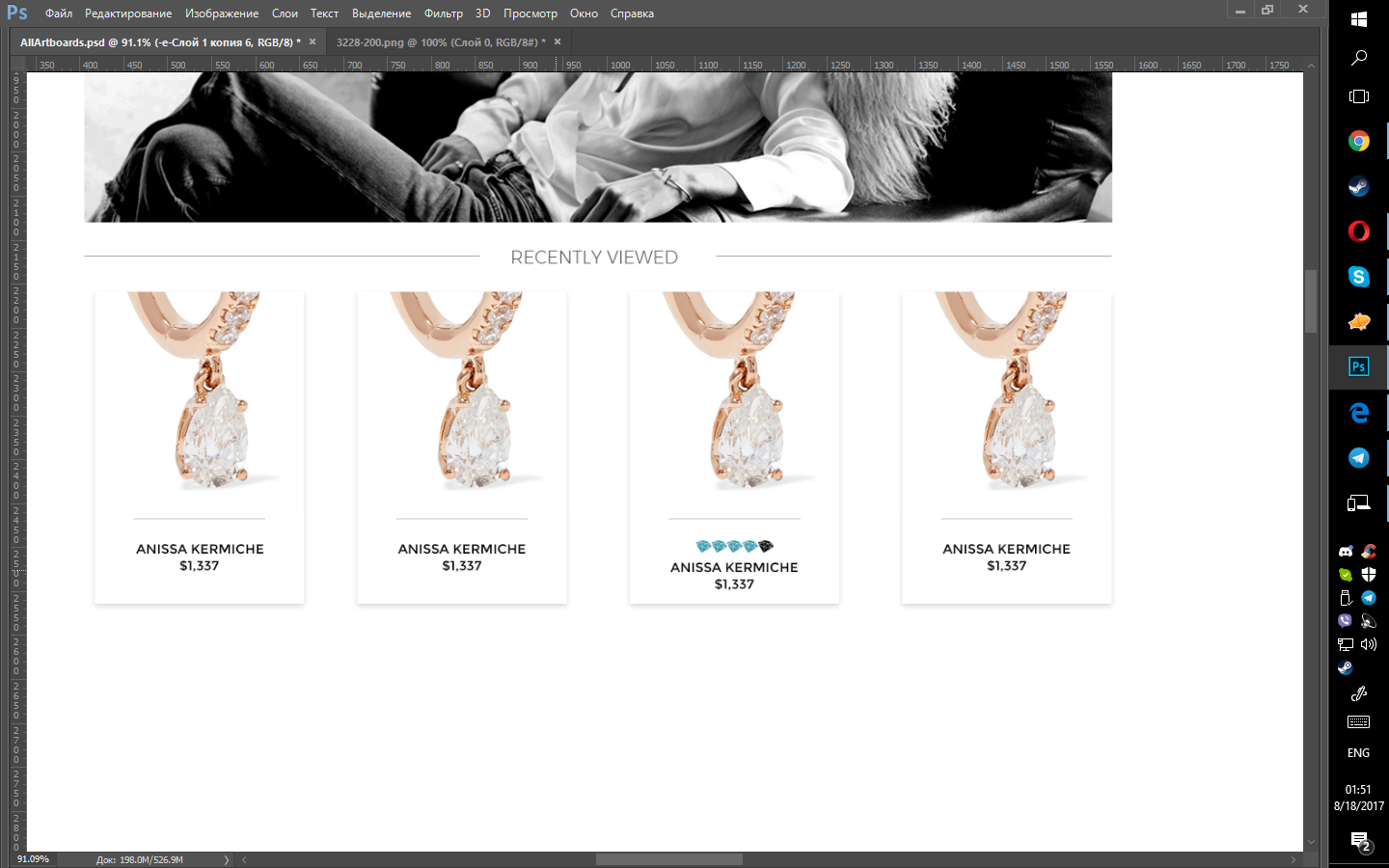Click vertical scrollbar down arrow
The height and width of the screenshot is (868, 1389).
[x=1311, y=843]
